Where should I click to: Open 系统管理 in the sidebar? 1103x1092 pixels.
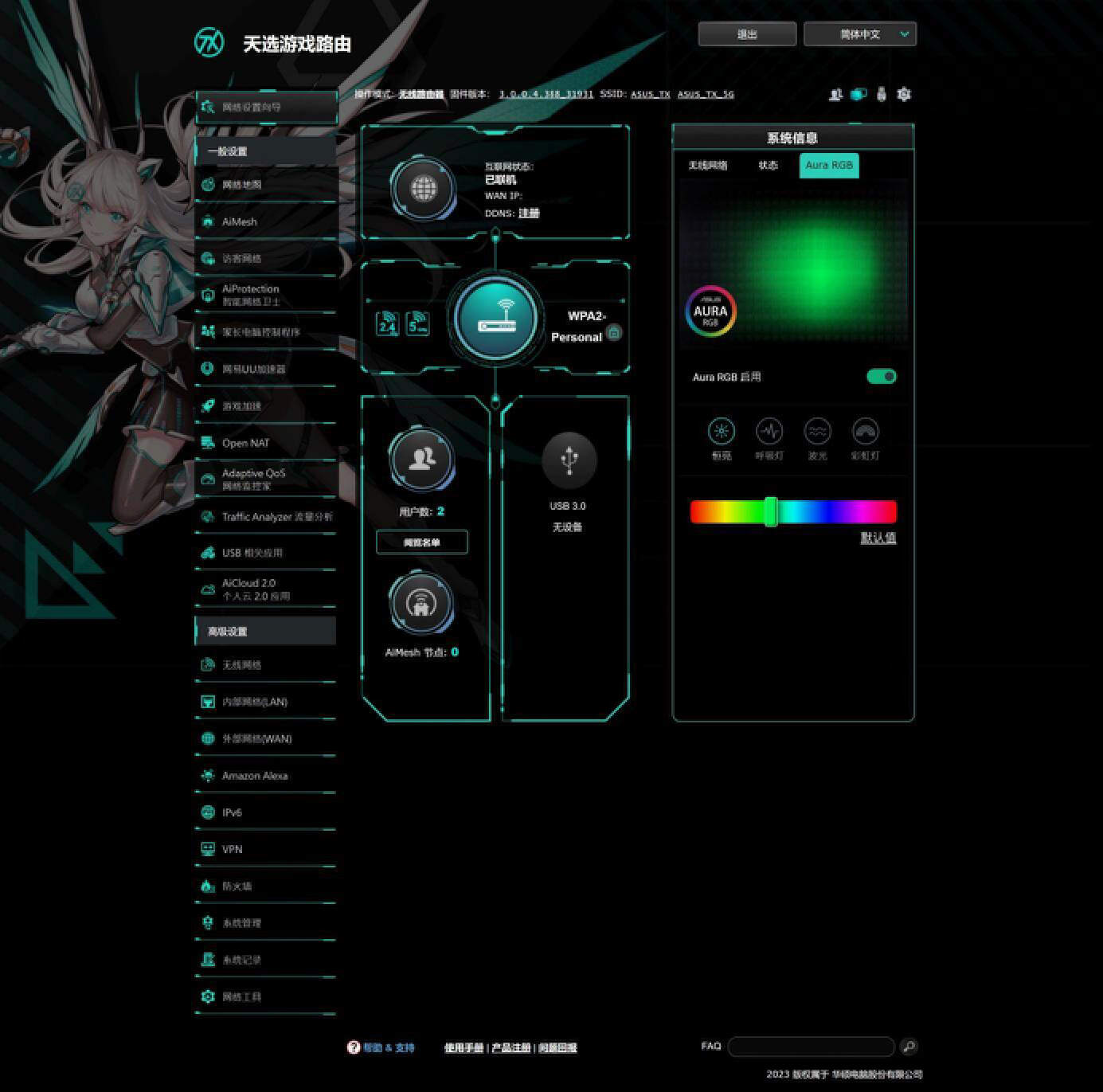tap(266, 923)
